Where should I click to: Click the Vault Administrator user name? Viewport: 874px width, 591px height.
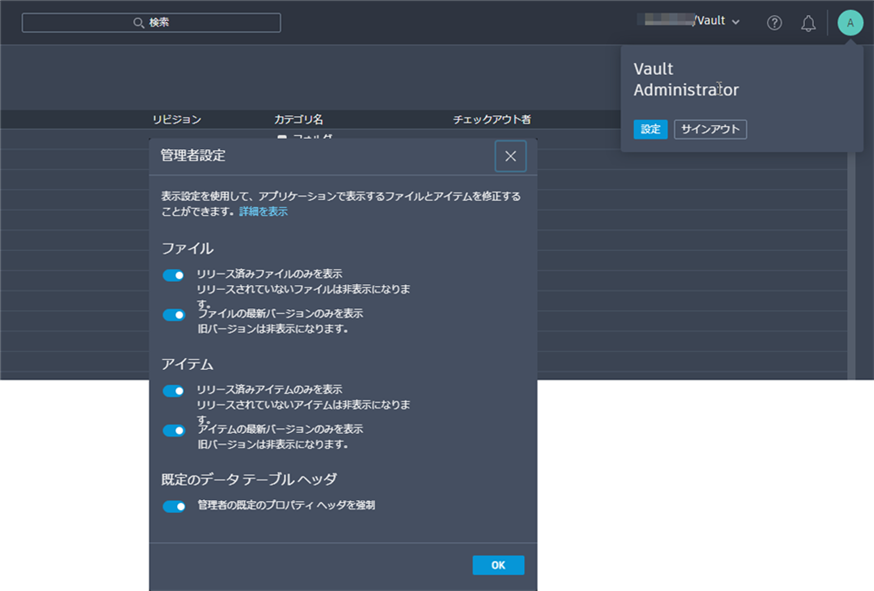[686, 79]
